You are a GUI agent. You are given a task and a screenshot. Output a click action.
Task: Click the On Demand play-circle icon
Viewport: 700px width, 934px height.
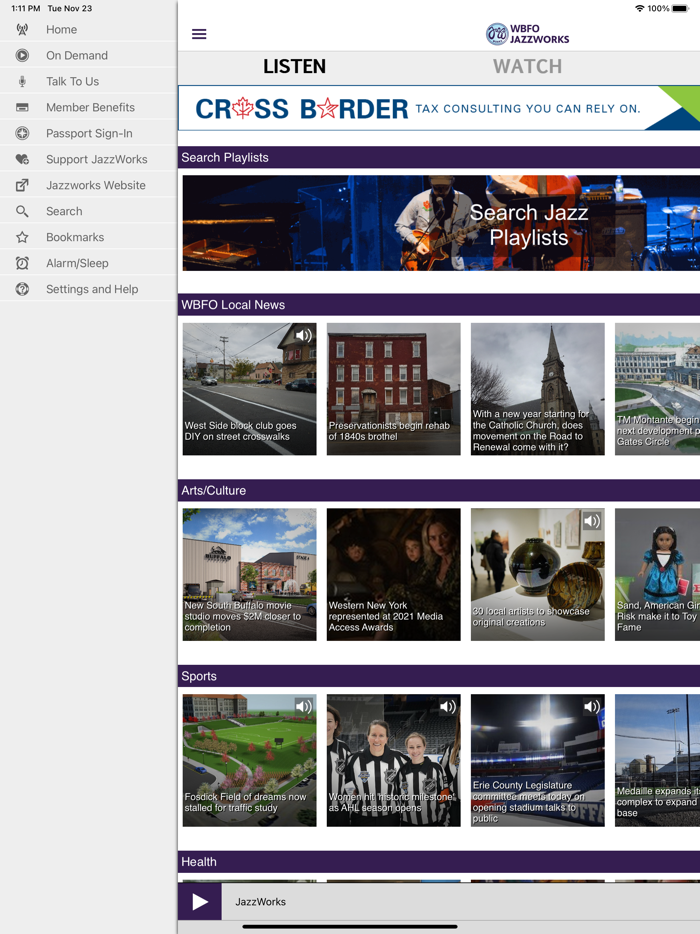(22, 56)
